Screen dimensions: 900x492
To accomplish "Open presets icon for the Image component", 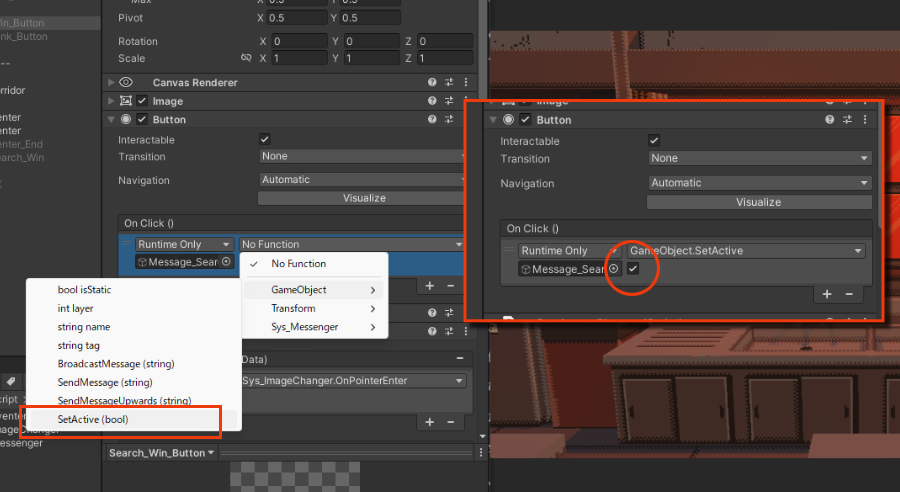I will click(449, 101).
